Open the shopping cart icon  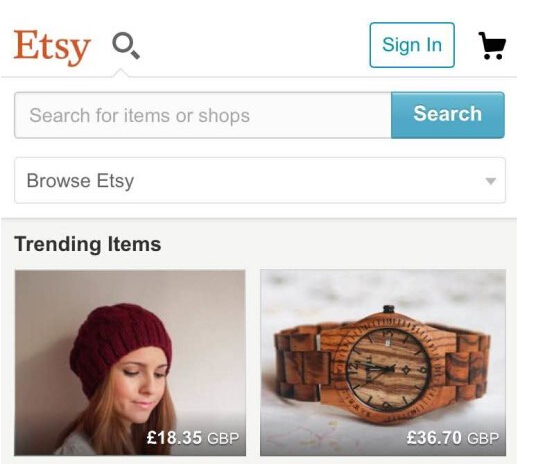[x=492, y=46]
